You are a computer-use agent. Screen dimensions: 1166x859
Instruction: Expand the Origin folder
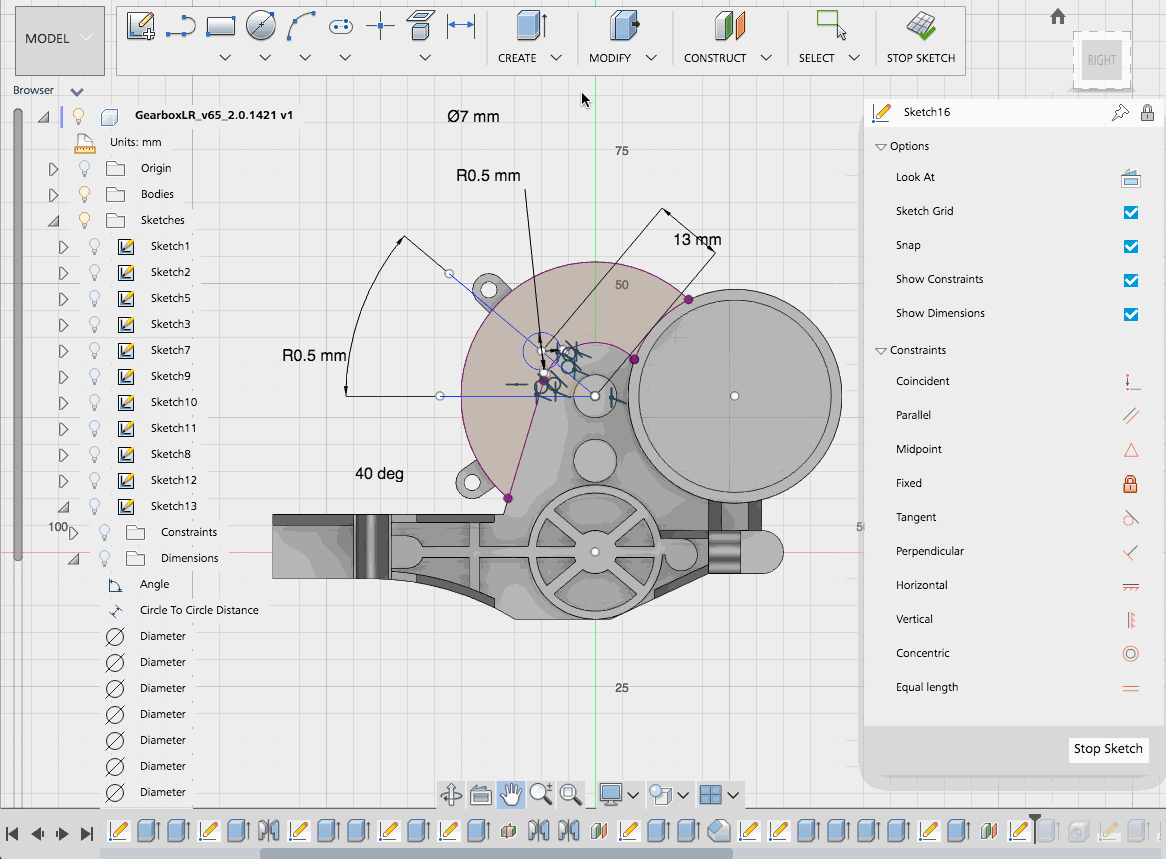(53, 168)
